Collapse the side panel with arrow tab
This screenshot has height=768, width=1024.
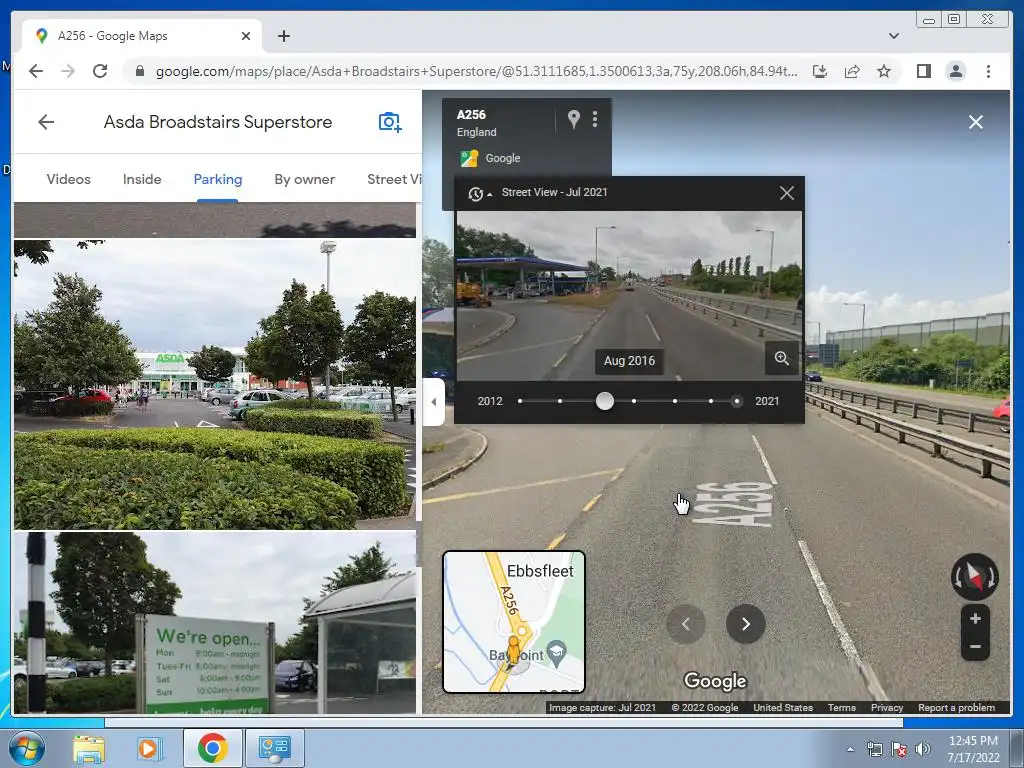click(434, 402)
